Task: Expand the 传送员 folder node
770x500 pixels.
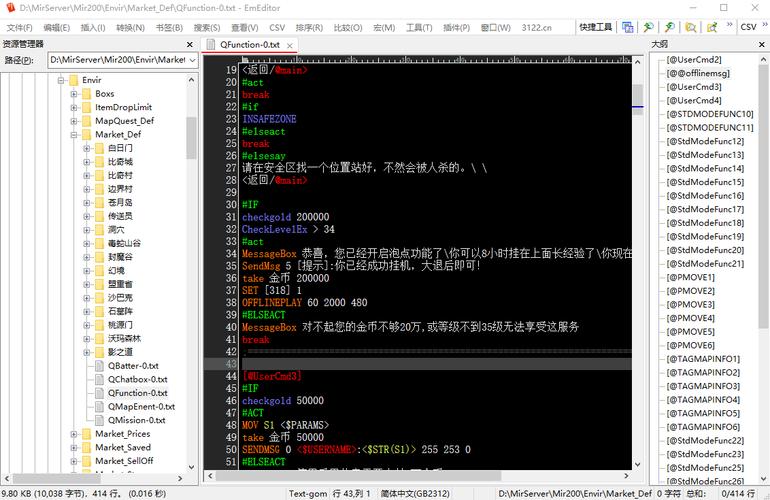Action: tap(86, 217)
